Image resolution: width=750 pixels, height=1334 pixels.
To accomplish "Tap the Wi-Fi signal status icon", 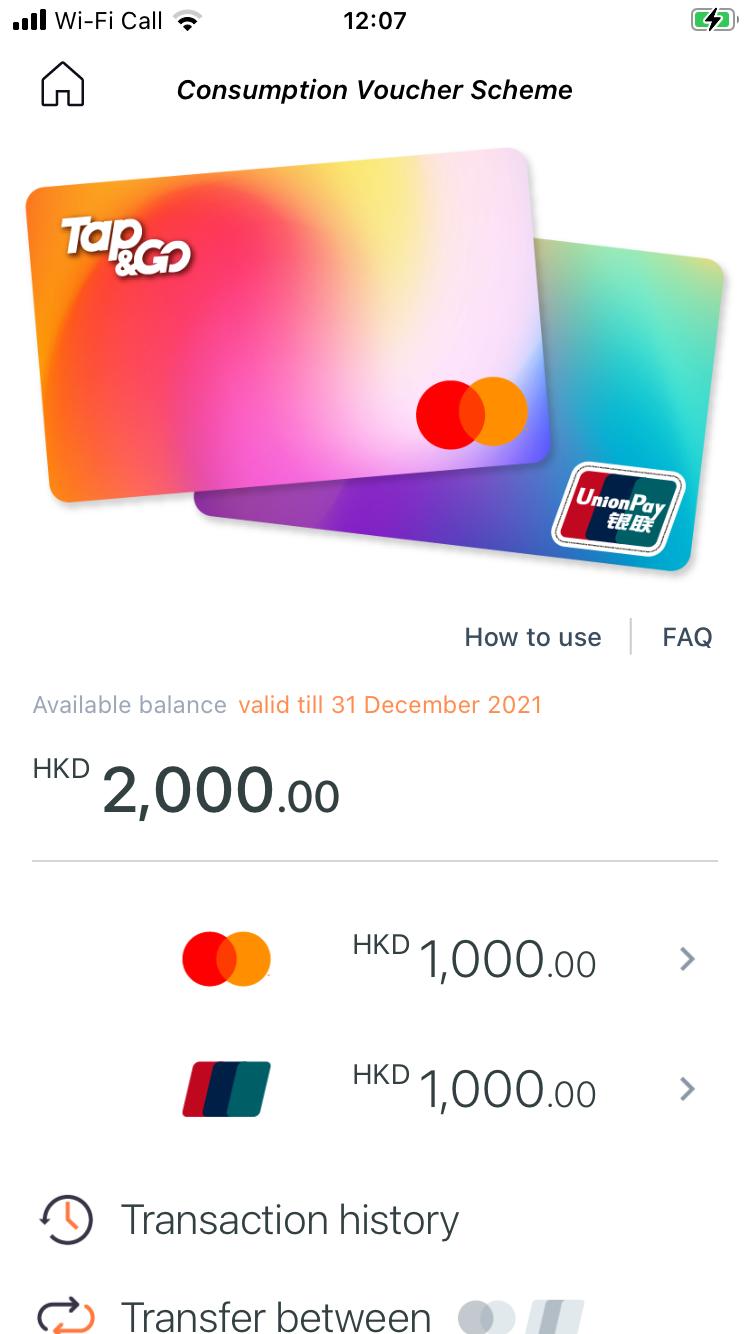I will (186, 20).
